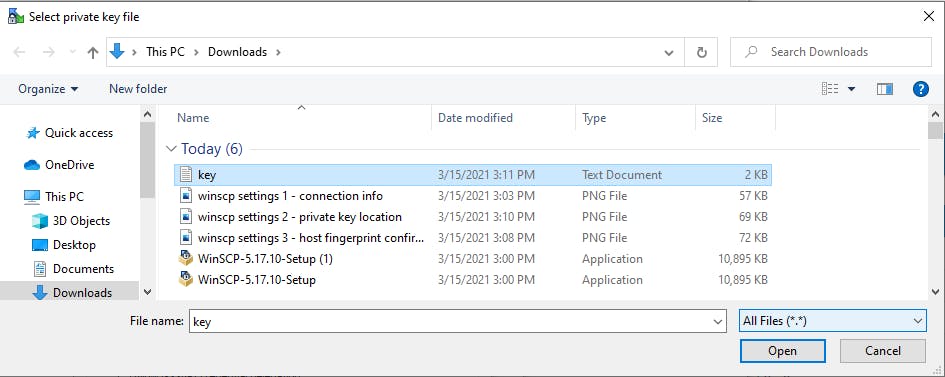This screenshot has width=945, height=377.
Task: Select the key text document icon
Action: [x=186, y=175]
